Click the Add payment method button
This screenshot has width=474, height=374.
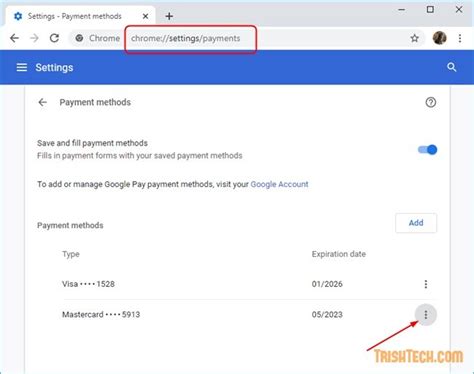click(416, 223)
